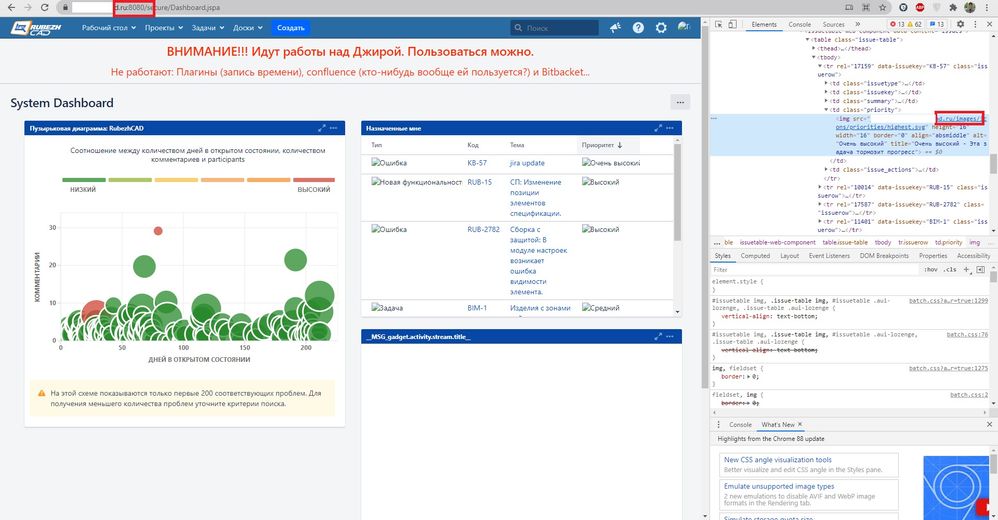Maximize the bubble chart RubezhCAD gadget

321,128
